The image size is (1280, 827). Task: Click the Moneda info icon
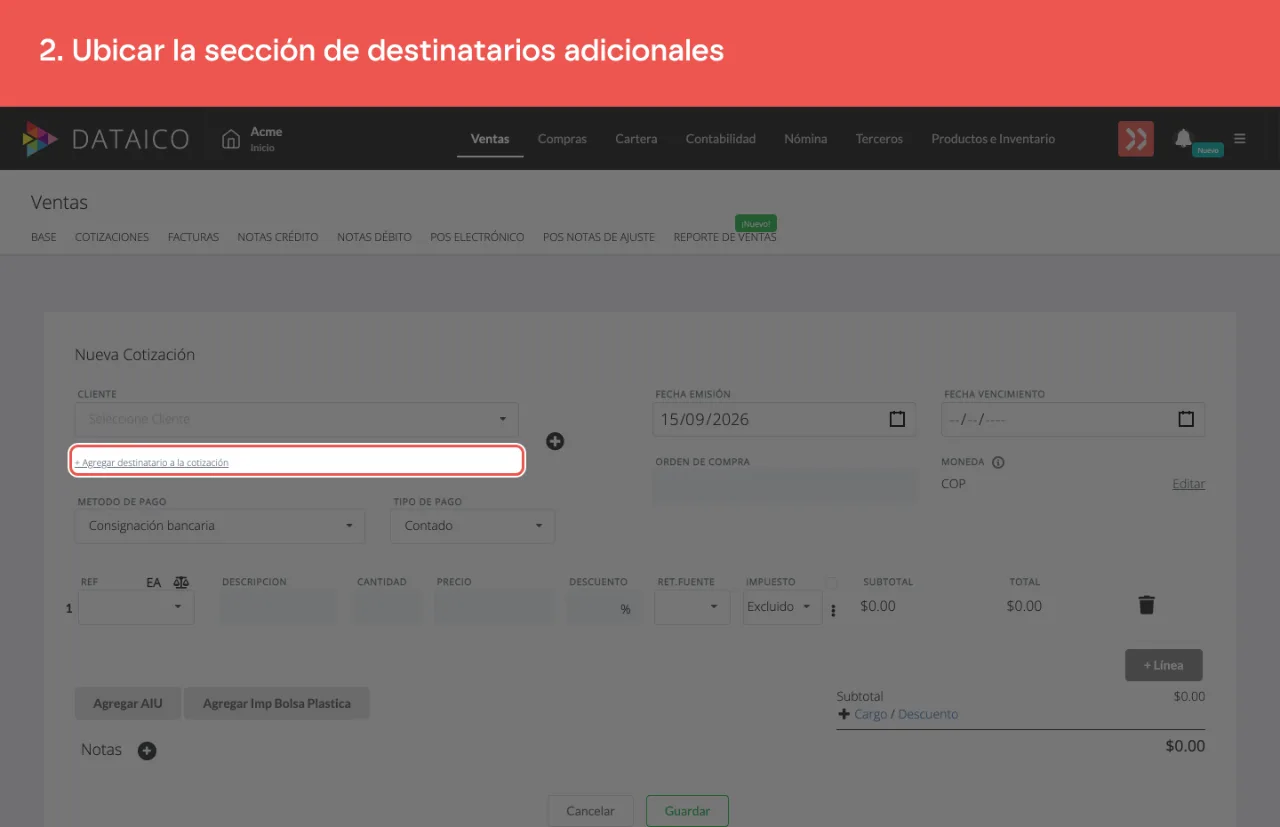coord(998,462)
